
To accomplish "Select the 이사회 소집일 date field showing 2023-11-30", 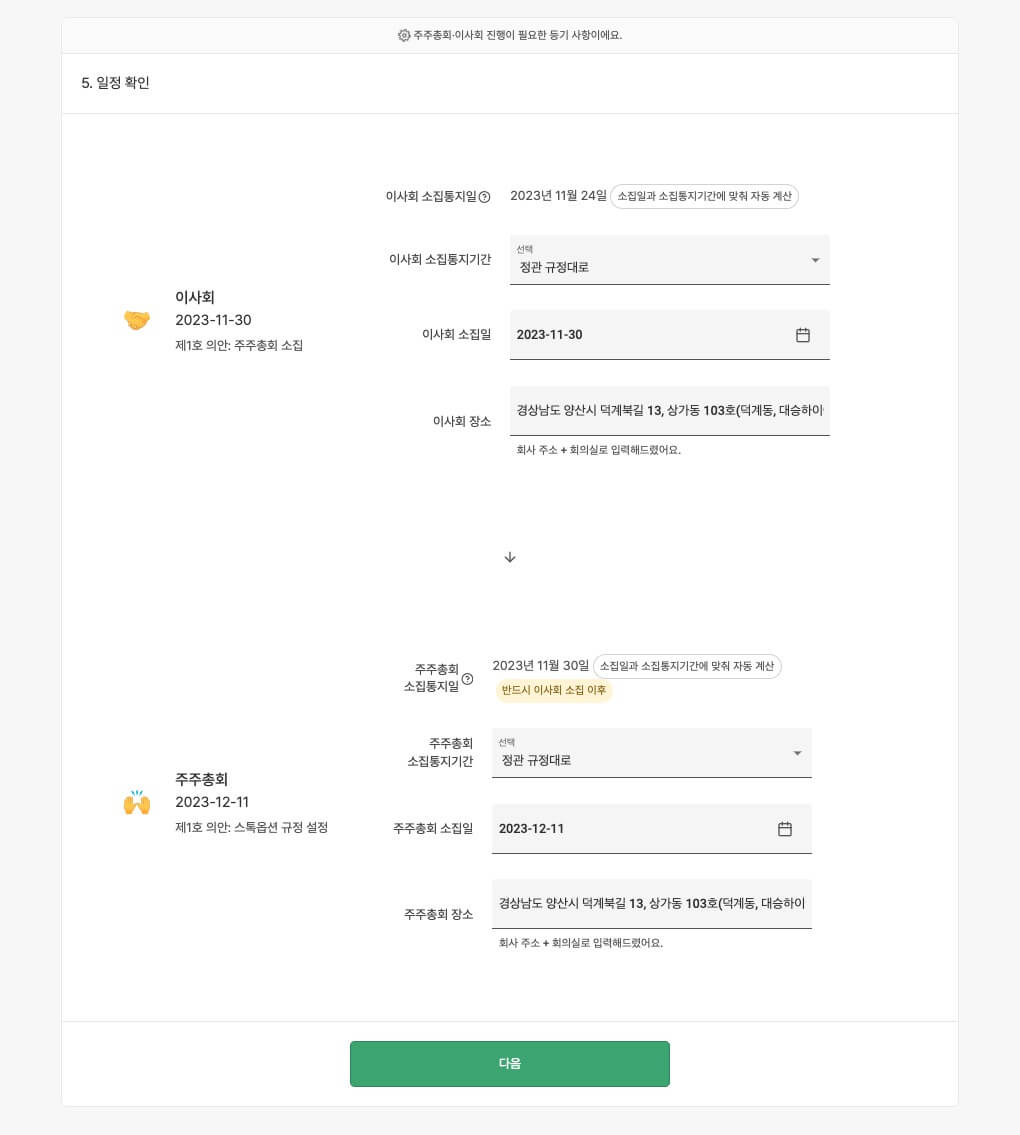I will (650, 335).
